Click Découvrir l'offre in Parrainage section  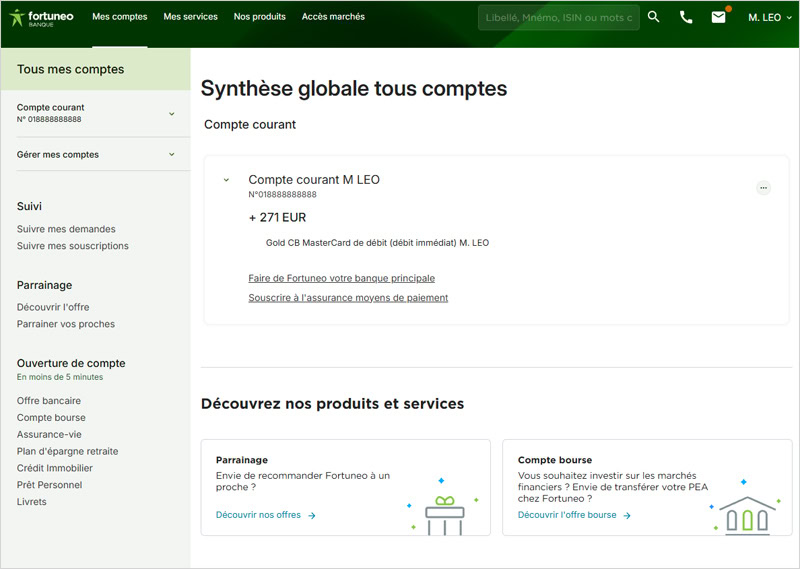pos(53,307)
